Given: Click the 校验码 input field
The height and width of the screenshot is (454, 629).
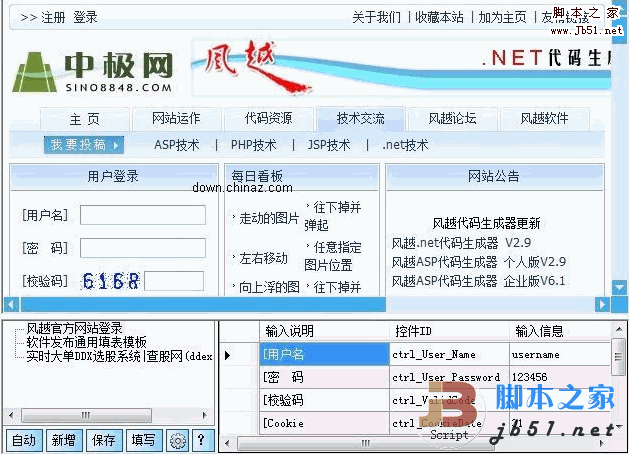Looking at the screenshot, I should click(174, 281).
